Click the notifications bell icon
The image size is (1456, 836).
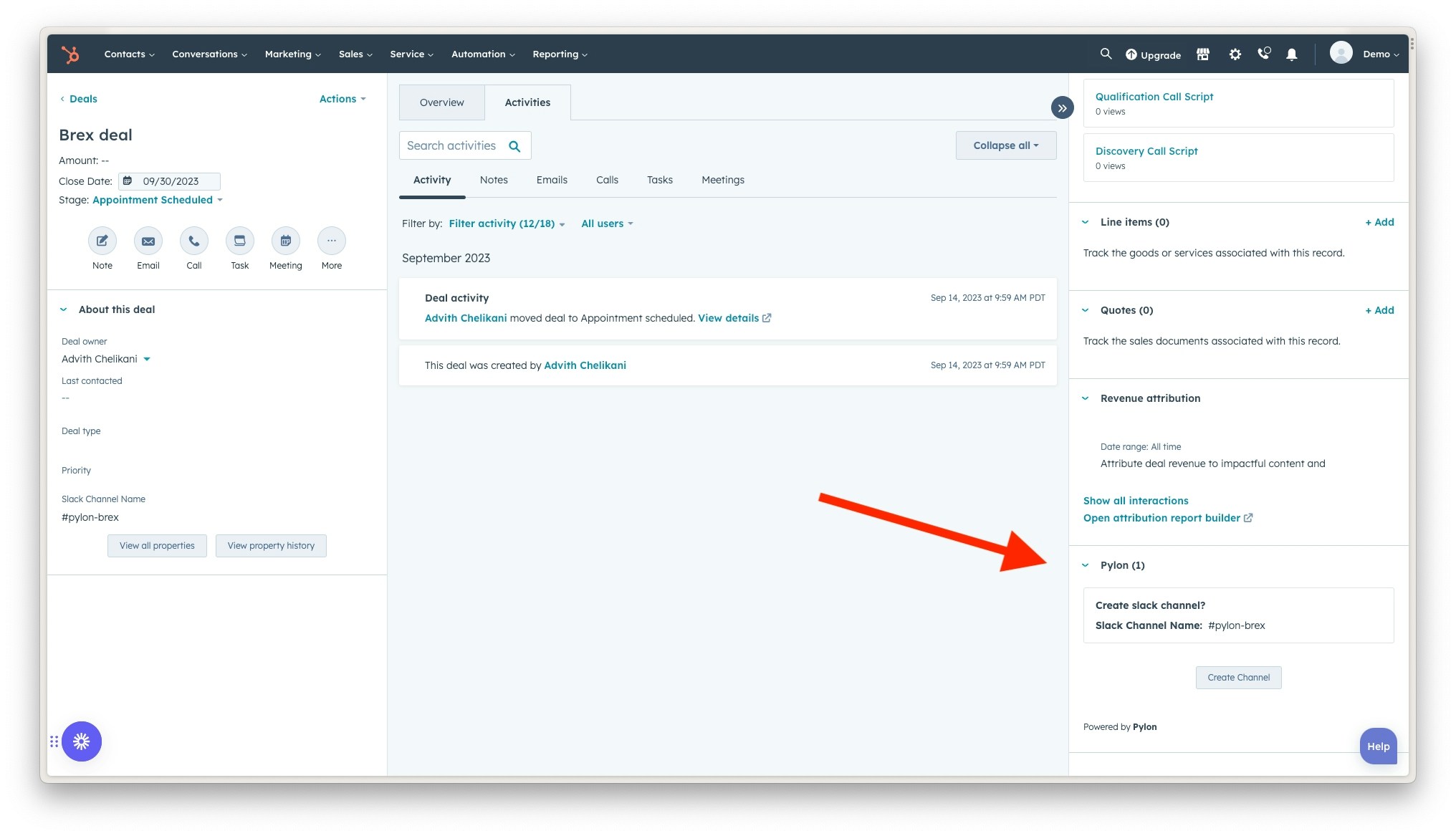[1291, 54]
